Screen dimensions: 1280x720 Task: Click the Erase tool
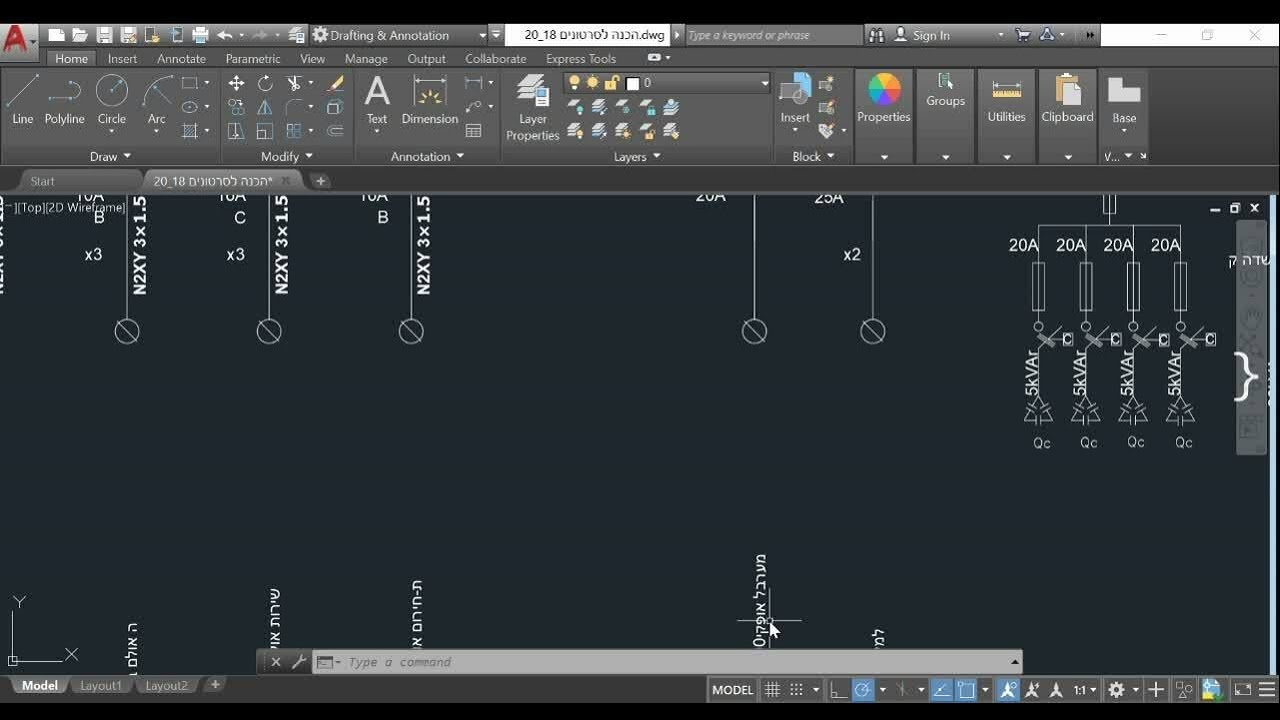tap(336, 83)
